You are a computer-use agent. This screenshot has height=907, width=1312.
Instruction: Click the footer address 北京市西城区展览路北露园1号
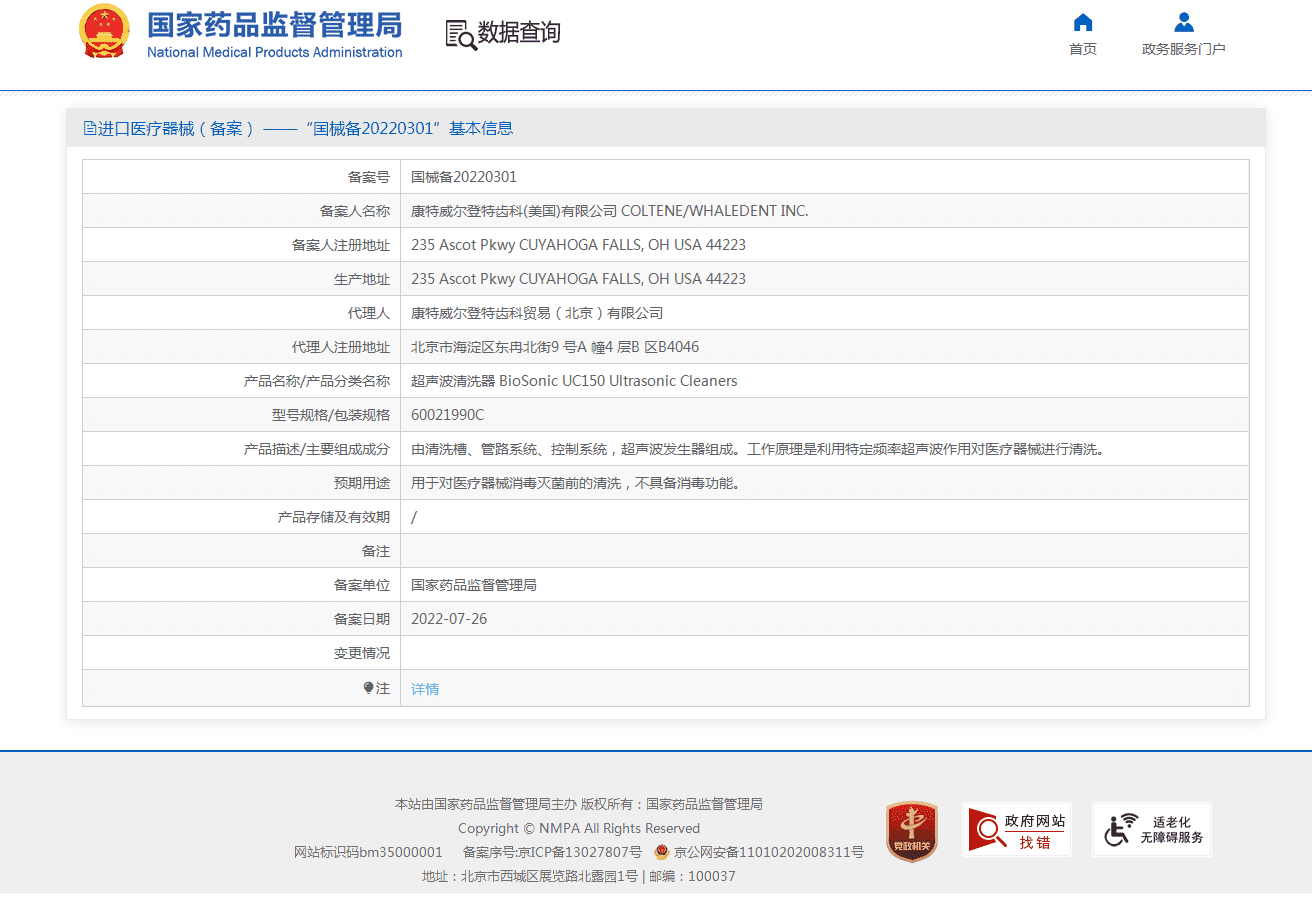[548, 876]
